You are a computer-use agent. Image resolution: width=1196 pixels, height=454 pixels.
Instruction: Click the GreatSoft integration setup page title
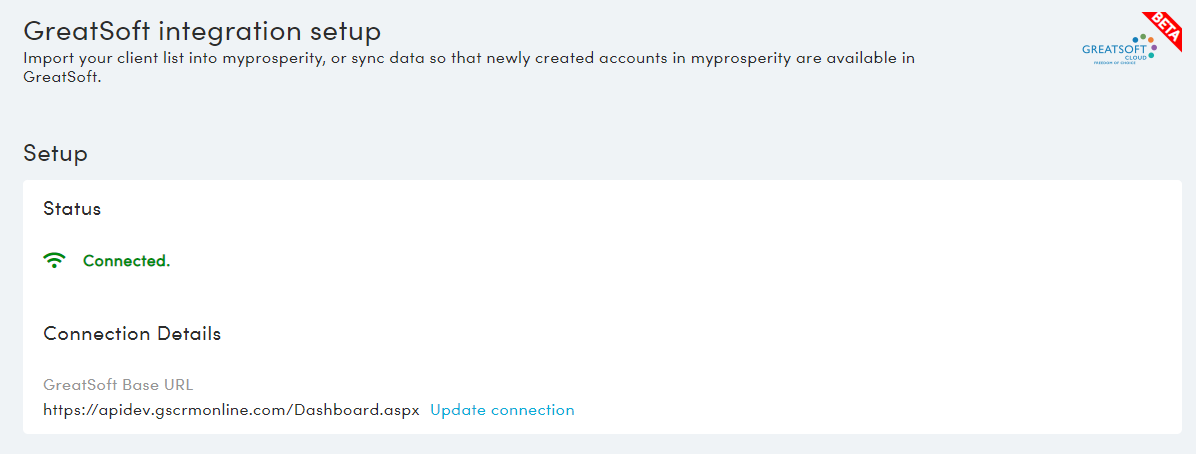tap(202, 31)
